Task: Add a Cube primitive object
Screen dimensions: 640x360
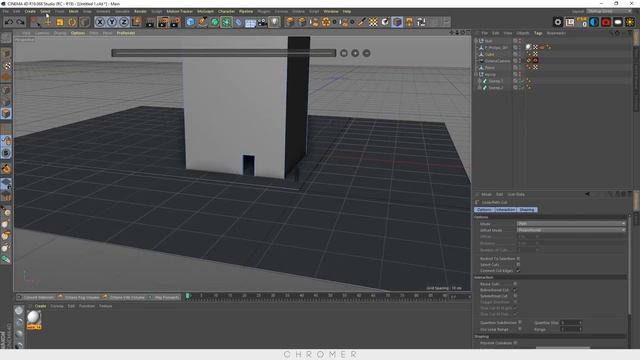Action: [x=190, y=22]
